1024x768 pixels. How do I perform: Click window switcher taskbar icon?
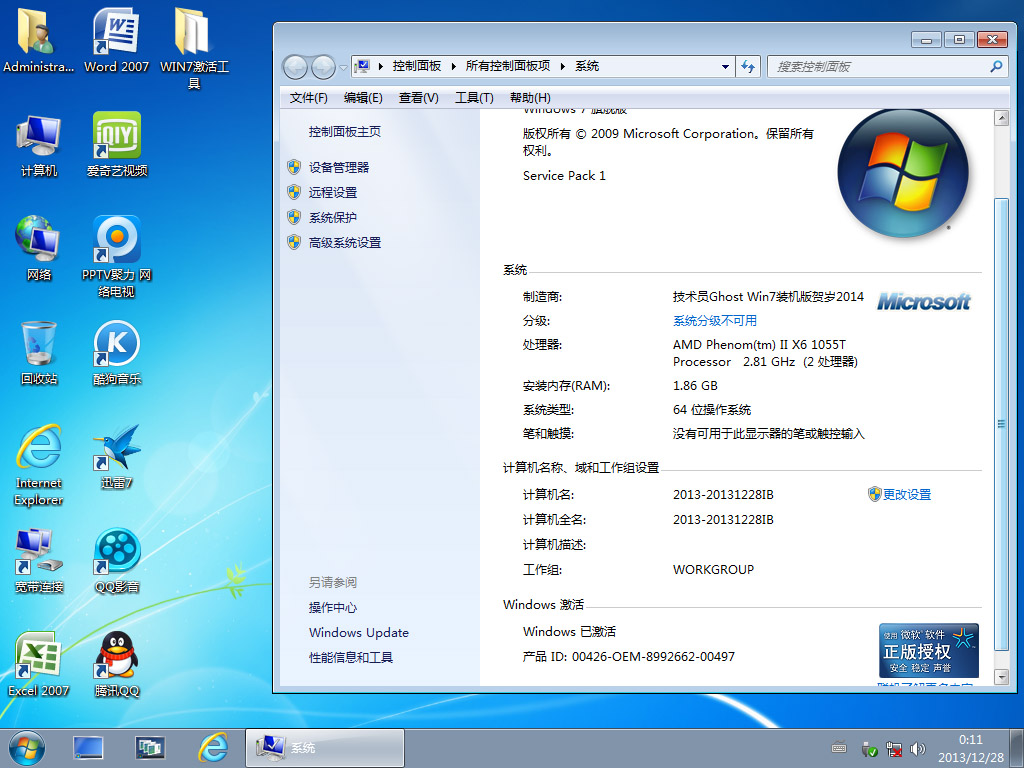pos(150,748)
